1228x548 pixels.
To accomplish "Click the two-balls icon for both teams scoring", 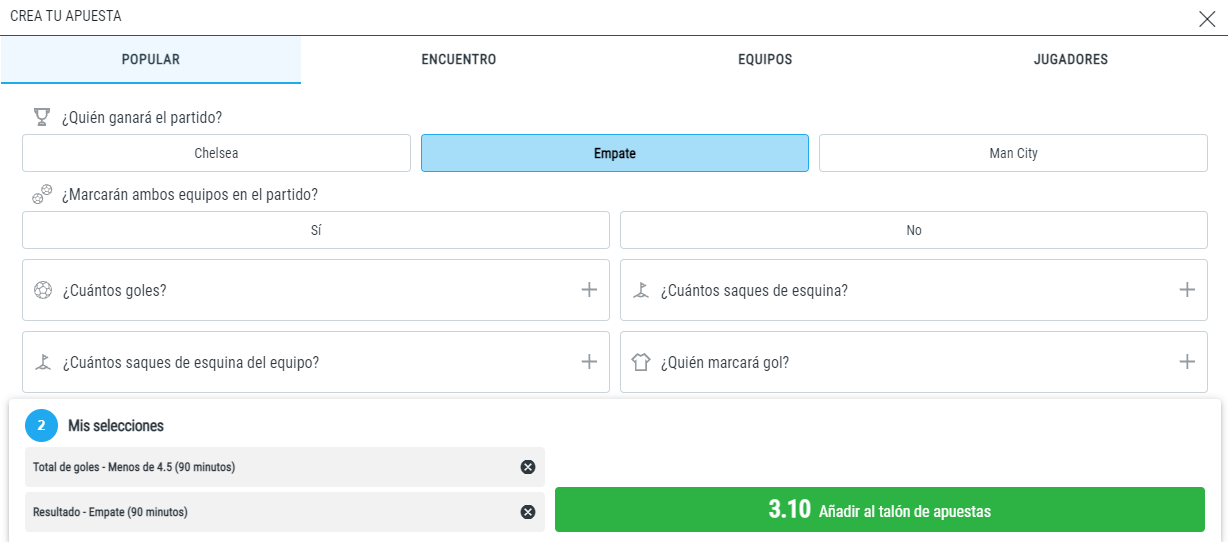I will (x=42, y=194).
